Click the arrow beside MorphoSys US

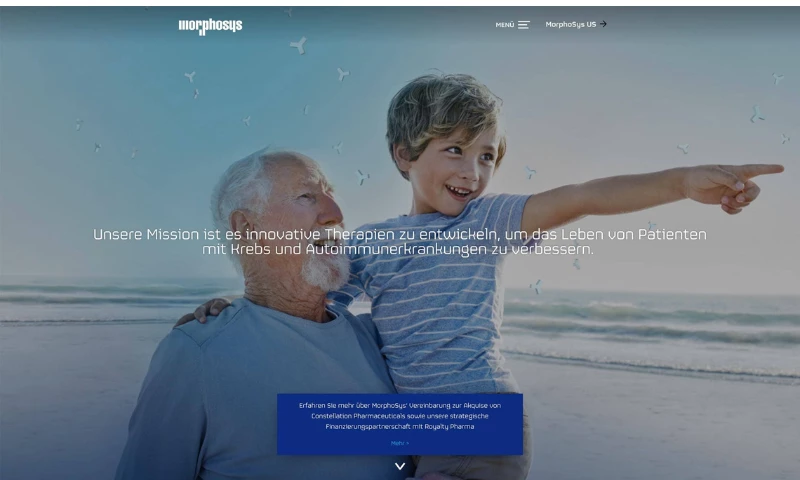[x=603, y=24]
